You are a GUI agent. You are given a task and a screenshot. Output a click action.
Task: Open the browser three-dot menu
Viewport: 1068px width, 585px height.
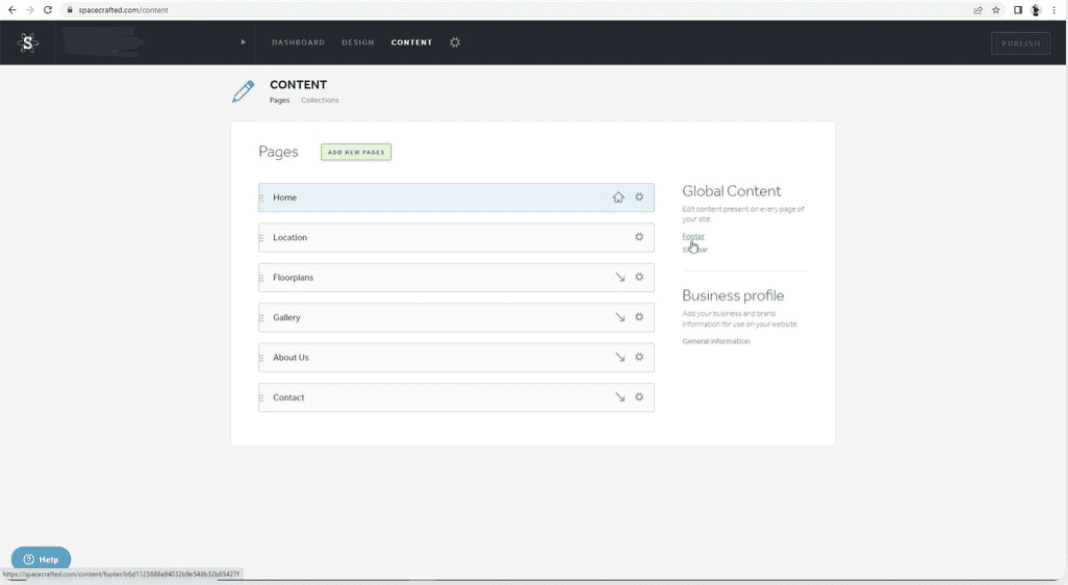(1054, 10)
